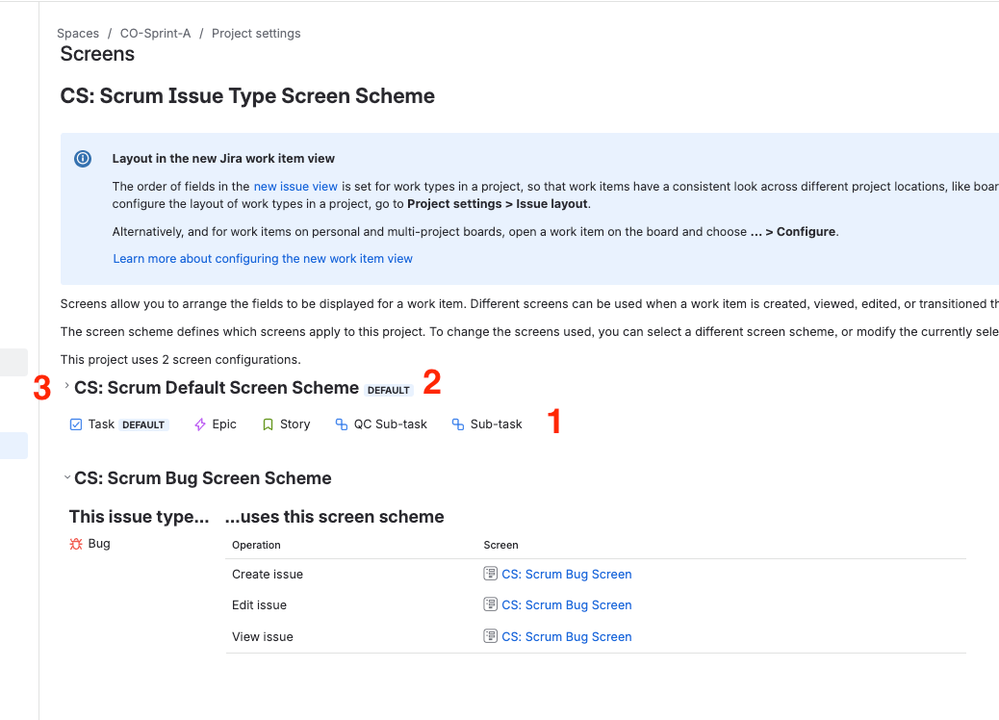999x720 pixels.
Task: Click the DEFAULT badge beside Default Screen Scheme
Action: 389,390
